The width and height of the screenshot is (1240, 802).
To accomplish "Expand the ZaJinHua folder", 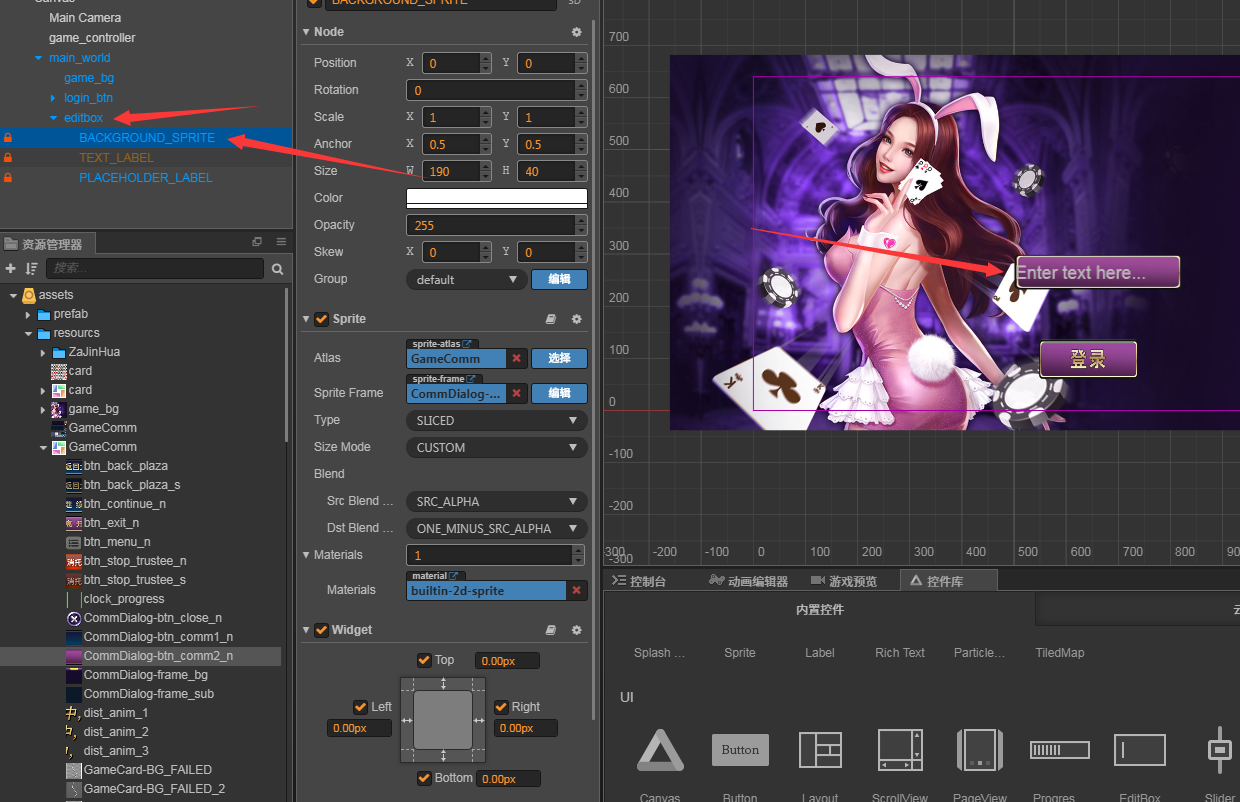I will point(44,352).
